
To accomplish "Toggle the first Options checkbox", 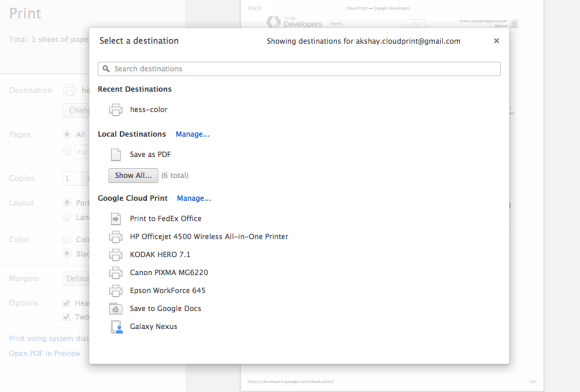I will pyautogui.click(x=66, y=303).
